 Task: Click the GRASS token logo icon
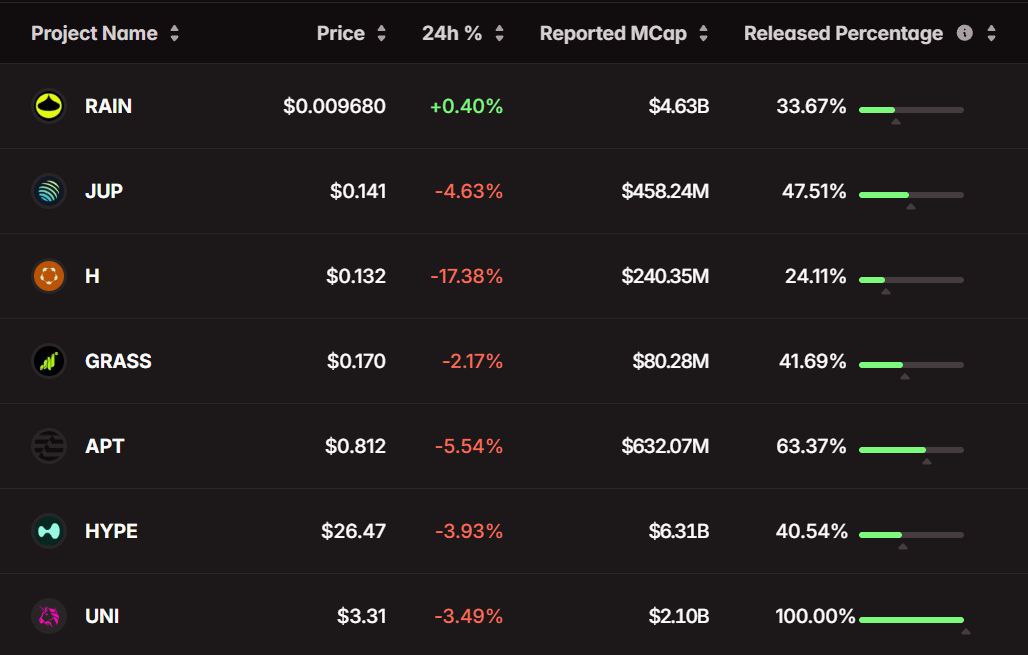click(x=48, y=361)
